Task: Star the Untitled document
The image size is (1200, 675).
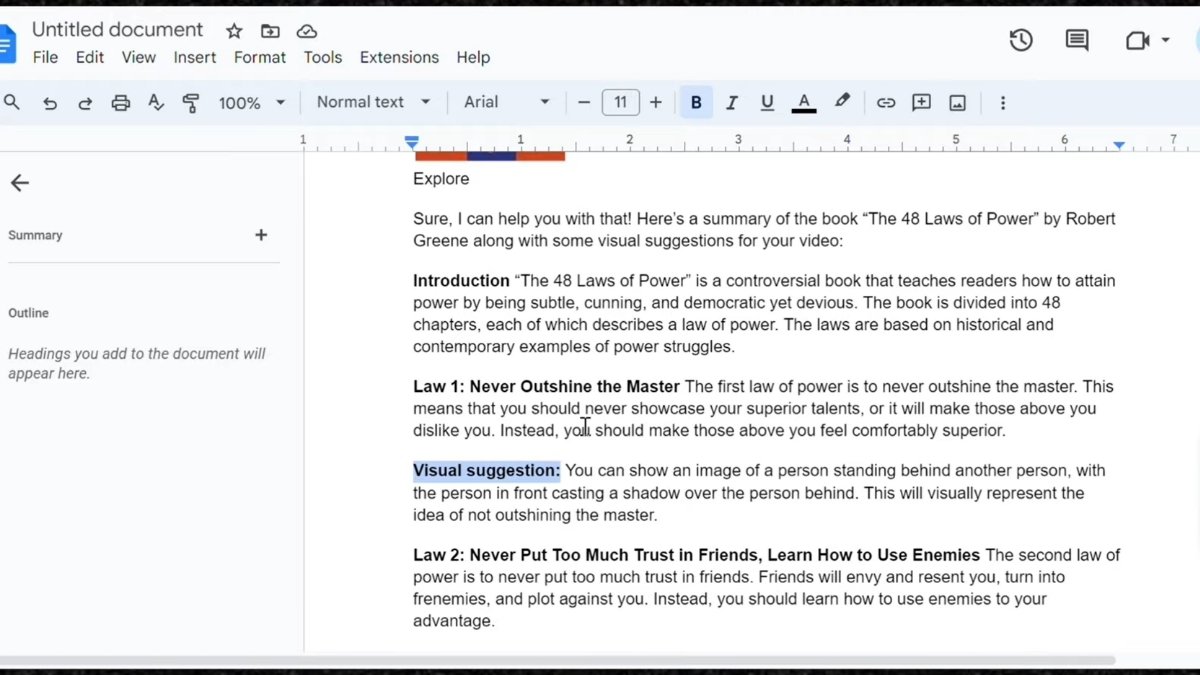Action: (x=234, y=31)
